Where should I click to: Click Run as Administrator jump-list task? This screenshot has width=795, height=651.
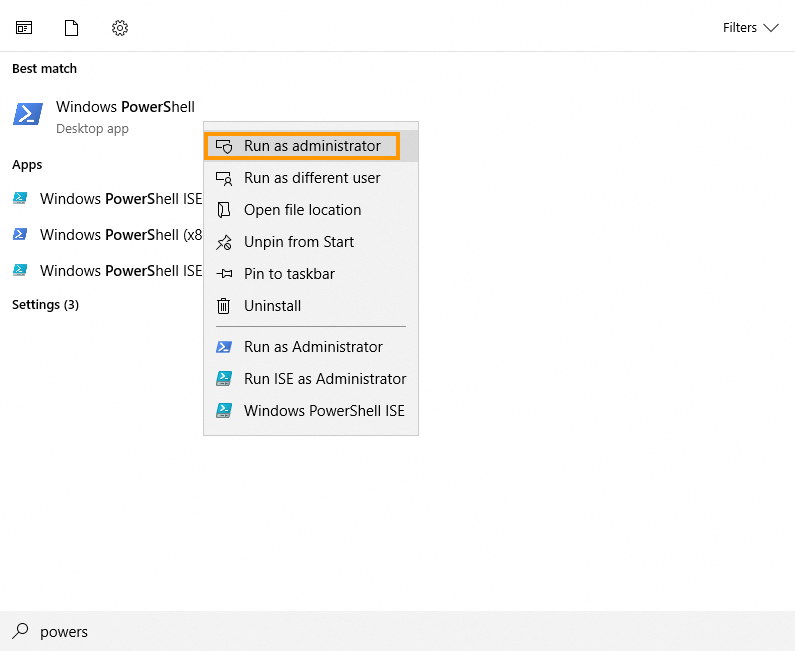(311, 347)
